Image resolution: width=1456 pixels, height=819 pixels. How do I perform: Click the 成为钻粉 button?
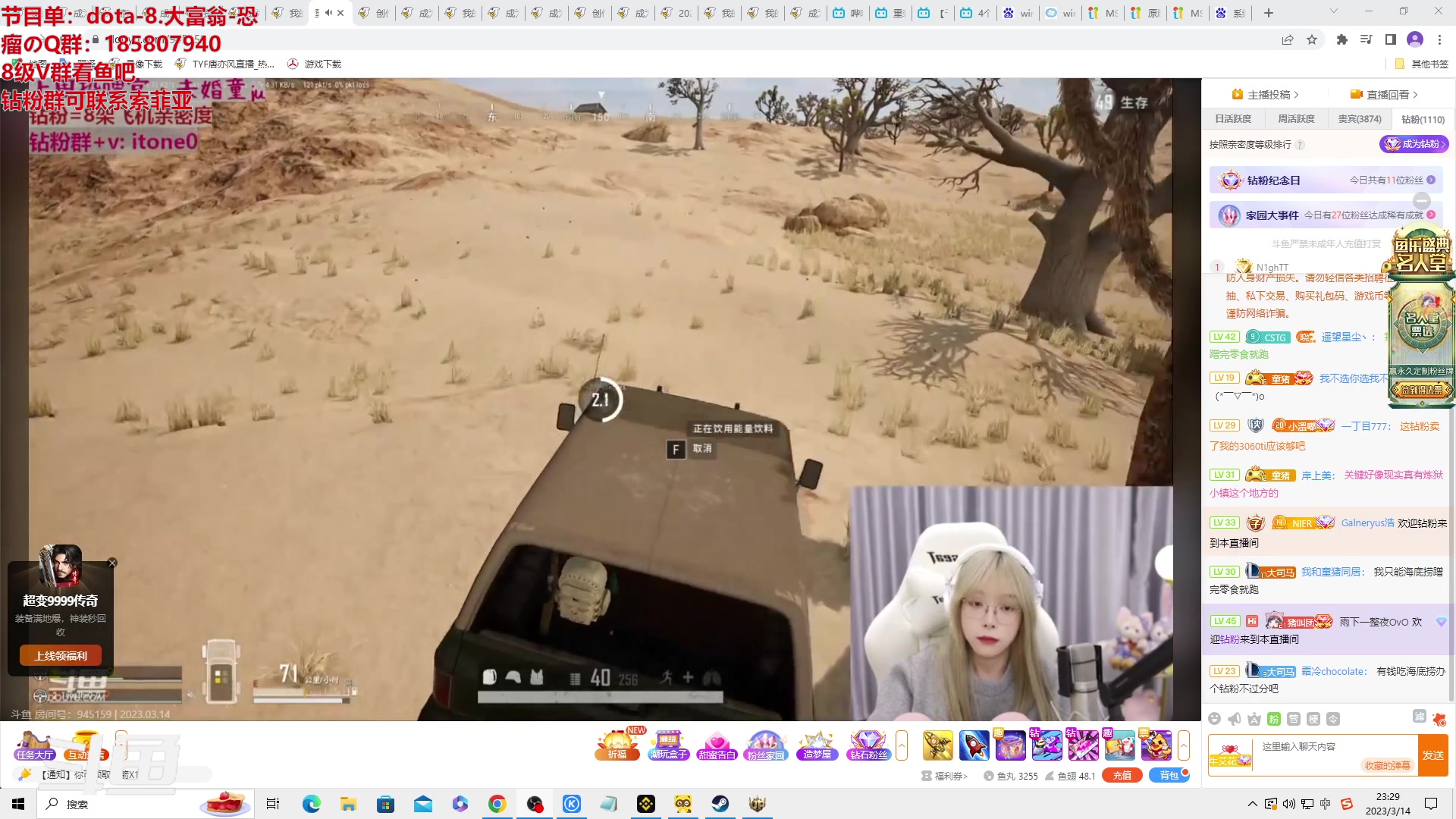[1414, 144]
